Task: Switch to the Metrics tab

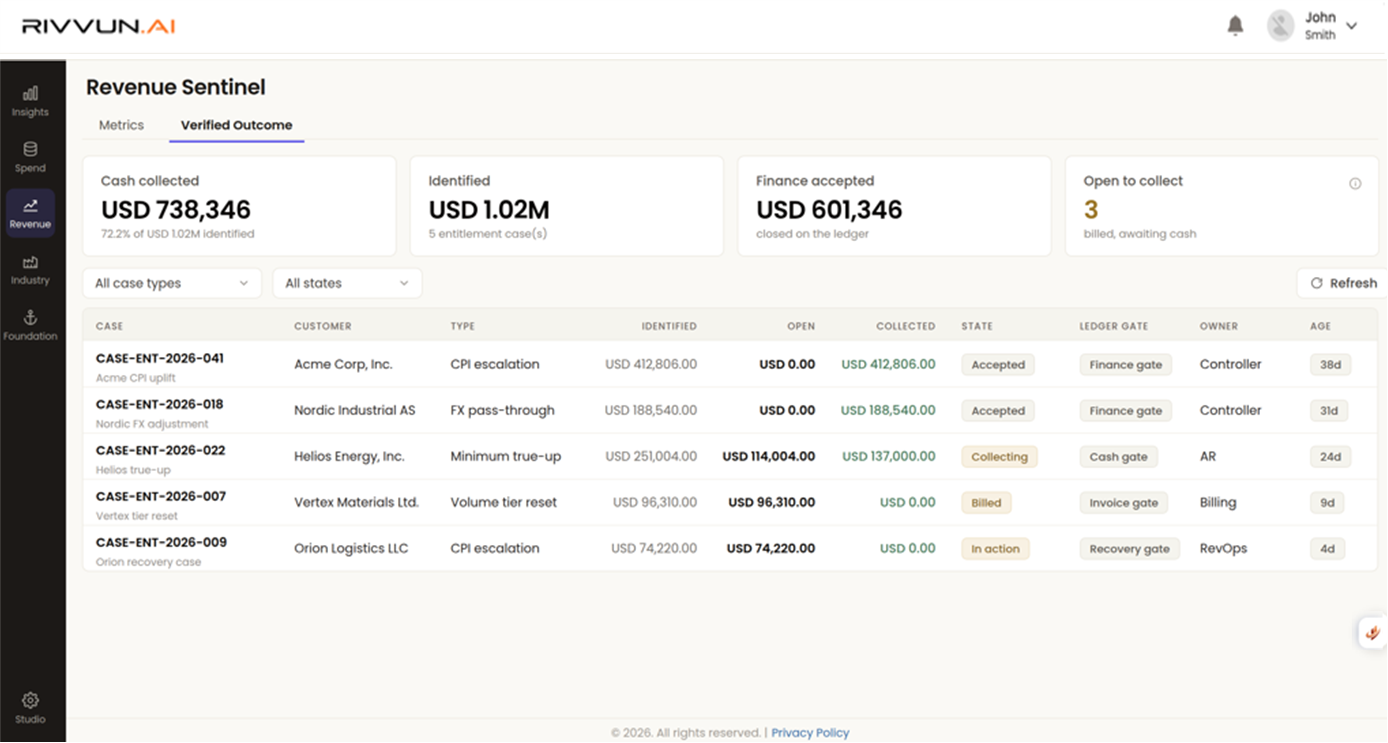Action: 121,125
